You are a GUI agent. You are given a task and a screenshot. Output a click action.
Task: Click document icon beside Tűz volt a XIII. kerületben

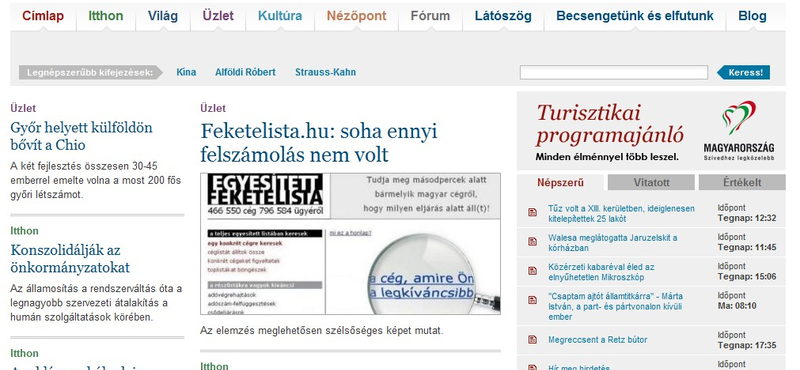point(533,212)
